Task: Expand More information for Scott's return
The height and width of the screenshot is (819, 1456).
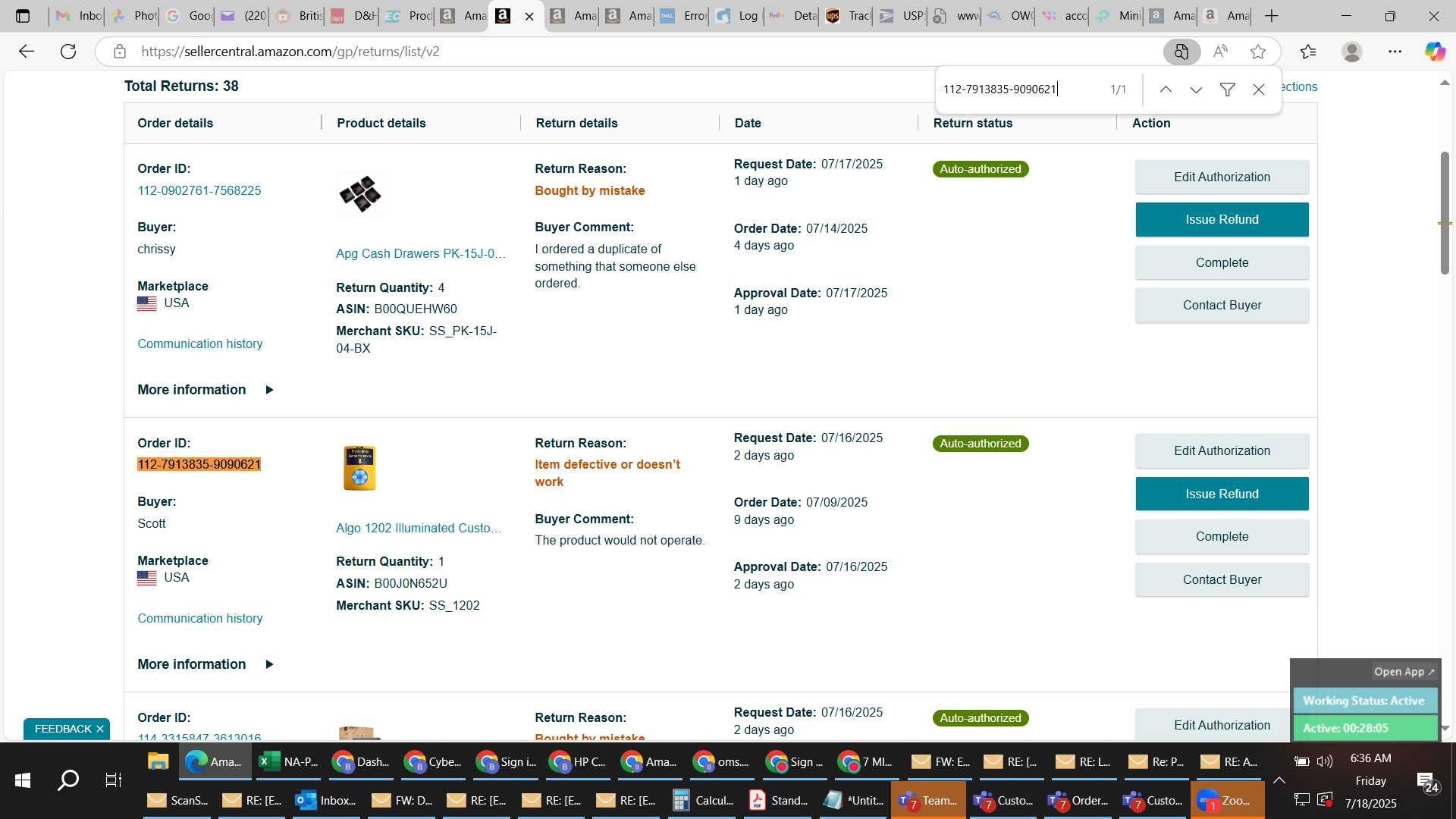Action: 206,664
